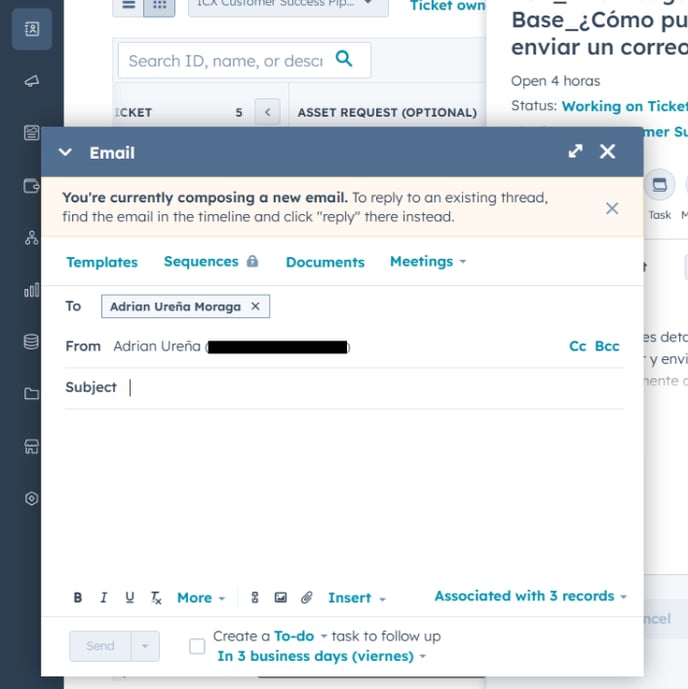Minimize the Email composer with the chevron
The height and width of the screenshot is (689, 688).
(65, 152)
